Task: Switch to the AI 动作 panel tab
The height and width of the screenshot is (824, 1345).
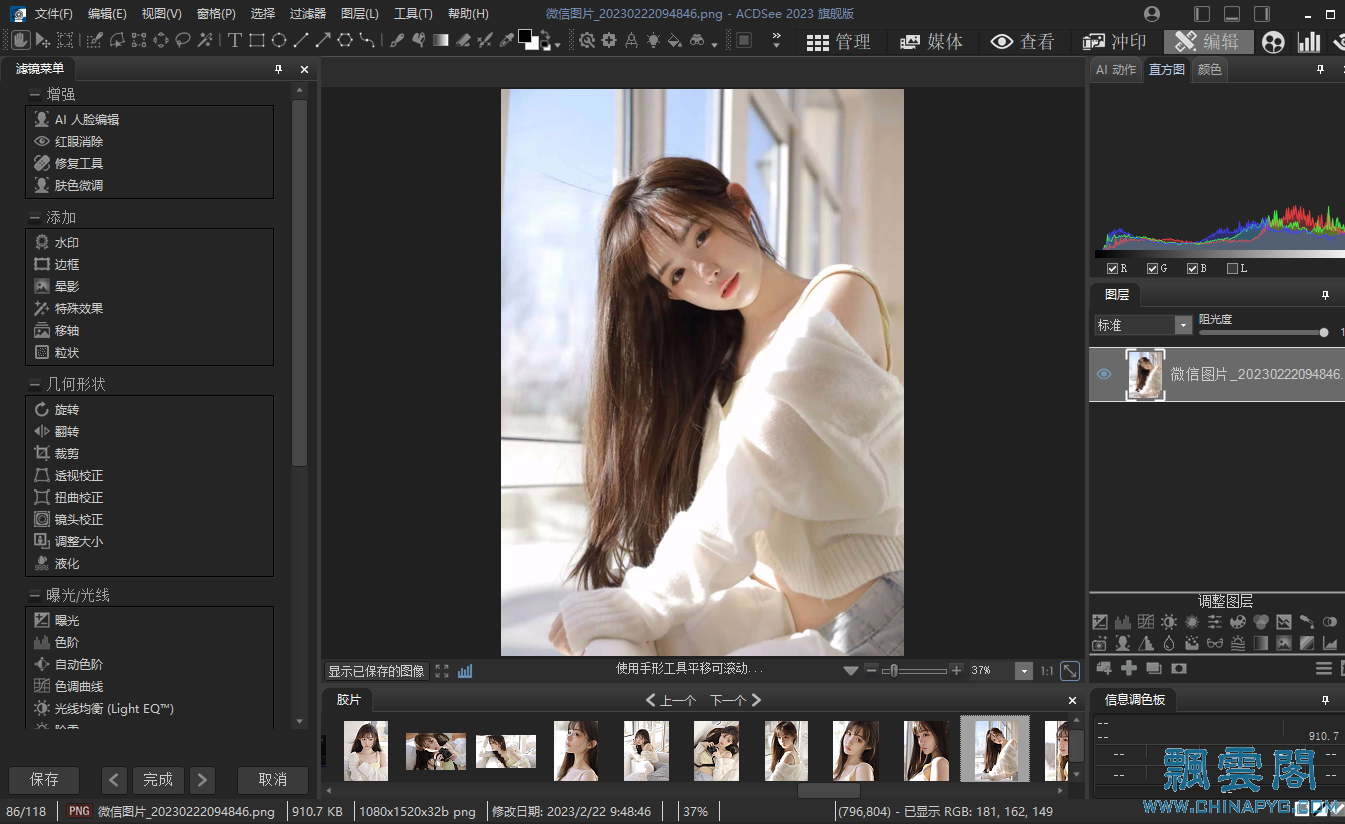Action: [1115, 69]
